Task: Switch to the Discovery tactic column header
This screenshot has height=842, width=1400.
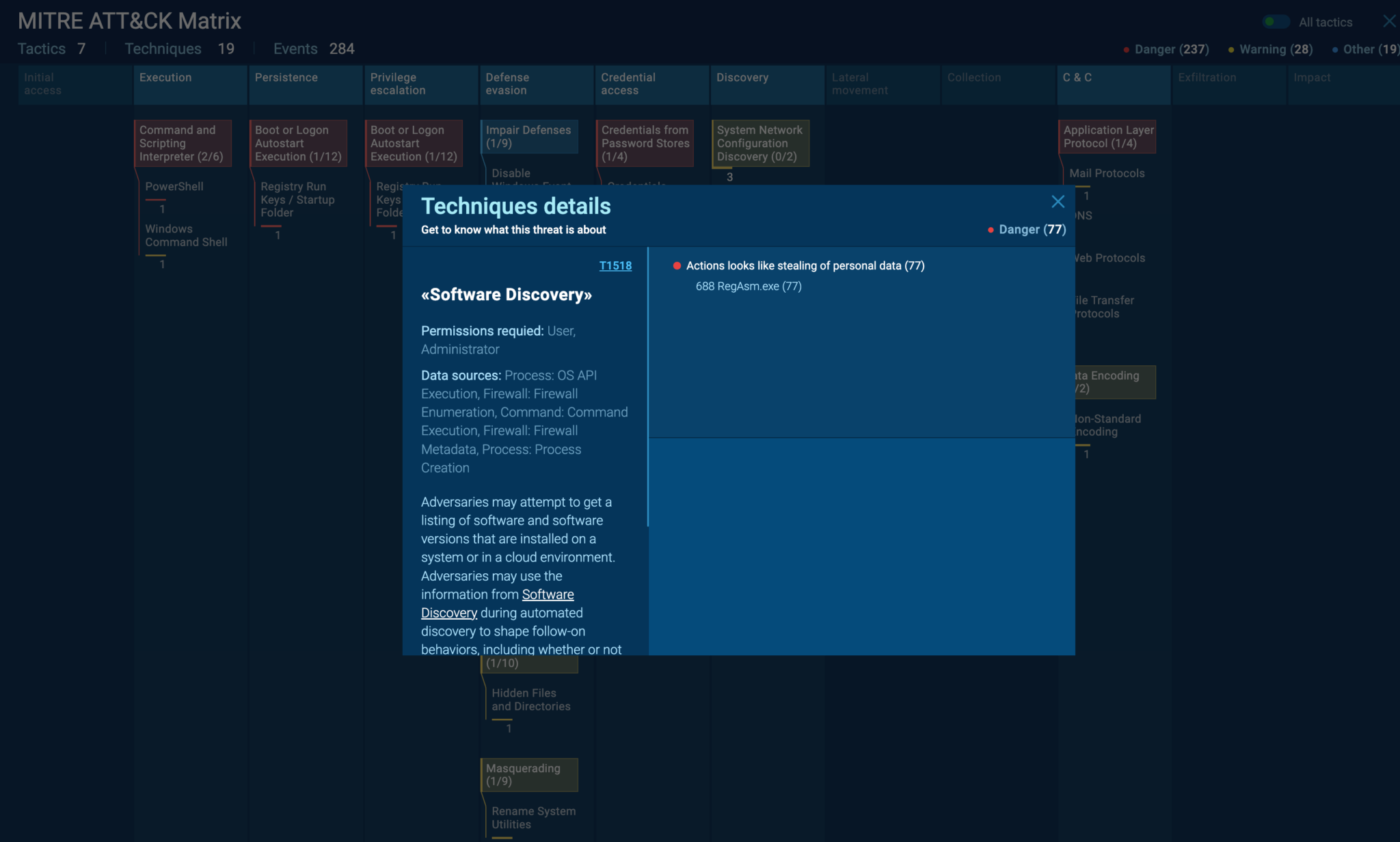Action: [x=742, y=77]
